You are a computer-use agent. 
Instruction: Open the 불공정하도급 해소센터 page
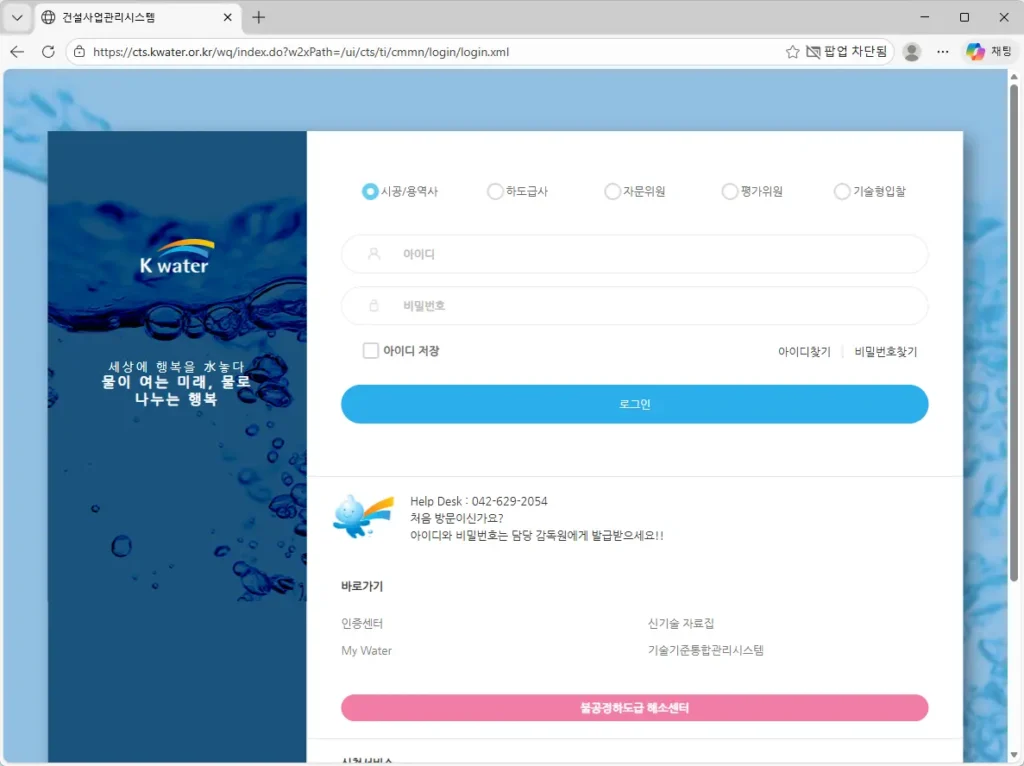pyautogui.click(x=634, y=707)
